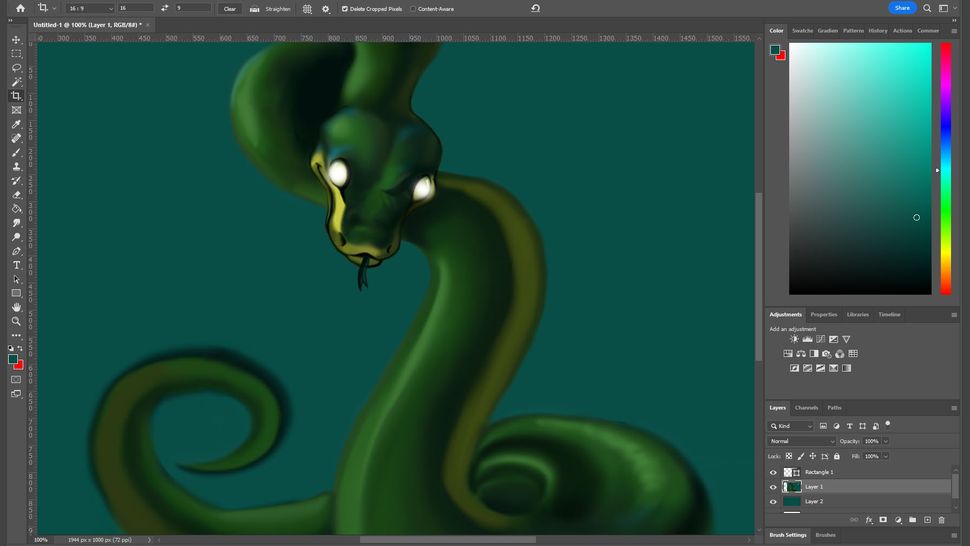Open Adjustments panel menu

(x=954, y=315)
